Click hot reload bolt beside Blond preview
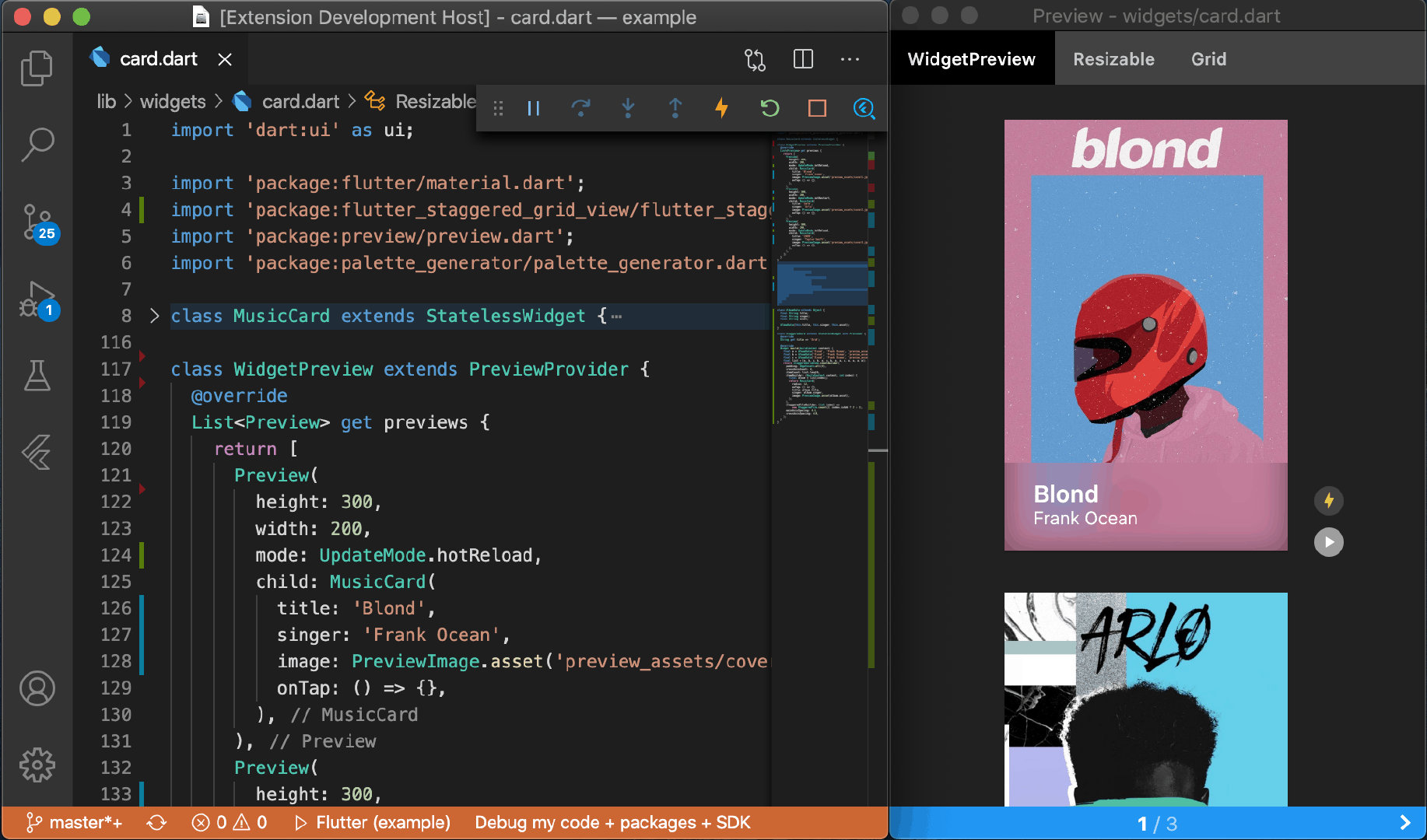Image resolution: width=1427 pixels, height=840 pixels. pos(1329,500)
